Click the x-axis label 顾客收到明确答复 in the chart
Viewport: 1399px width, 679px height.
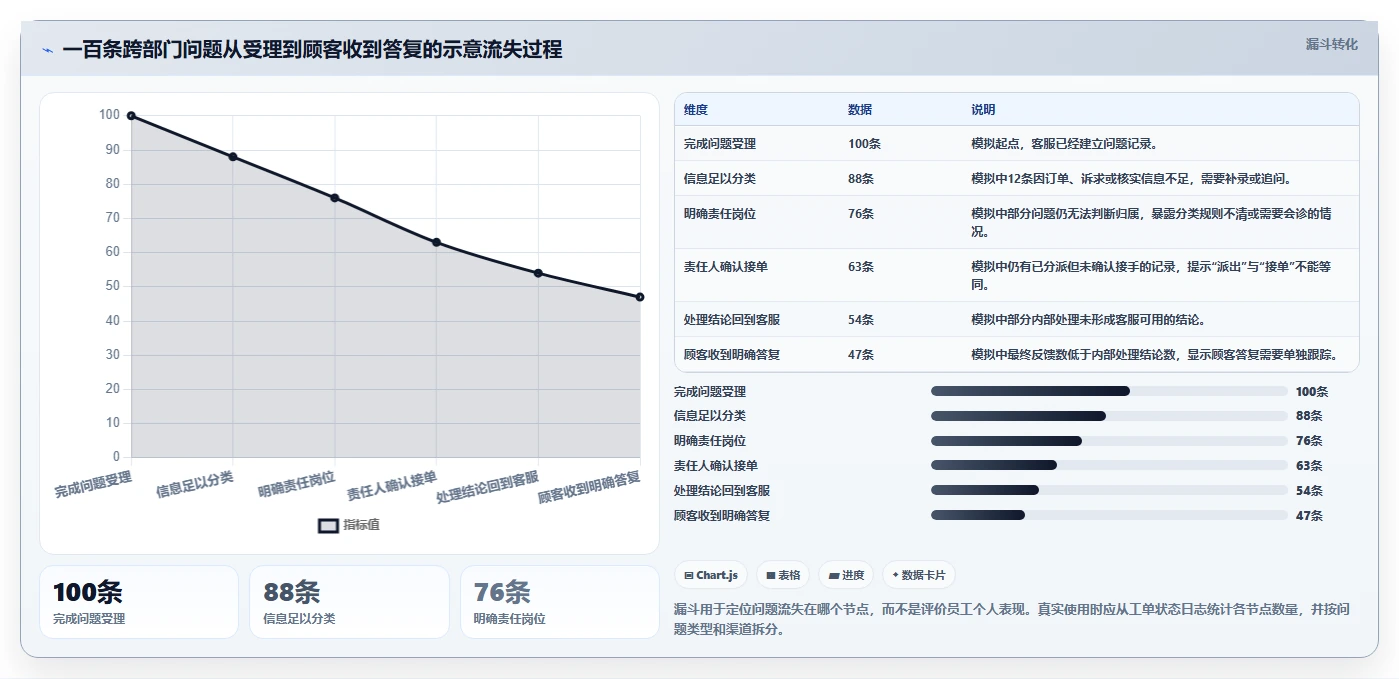point(589,487)
